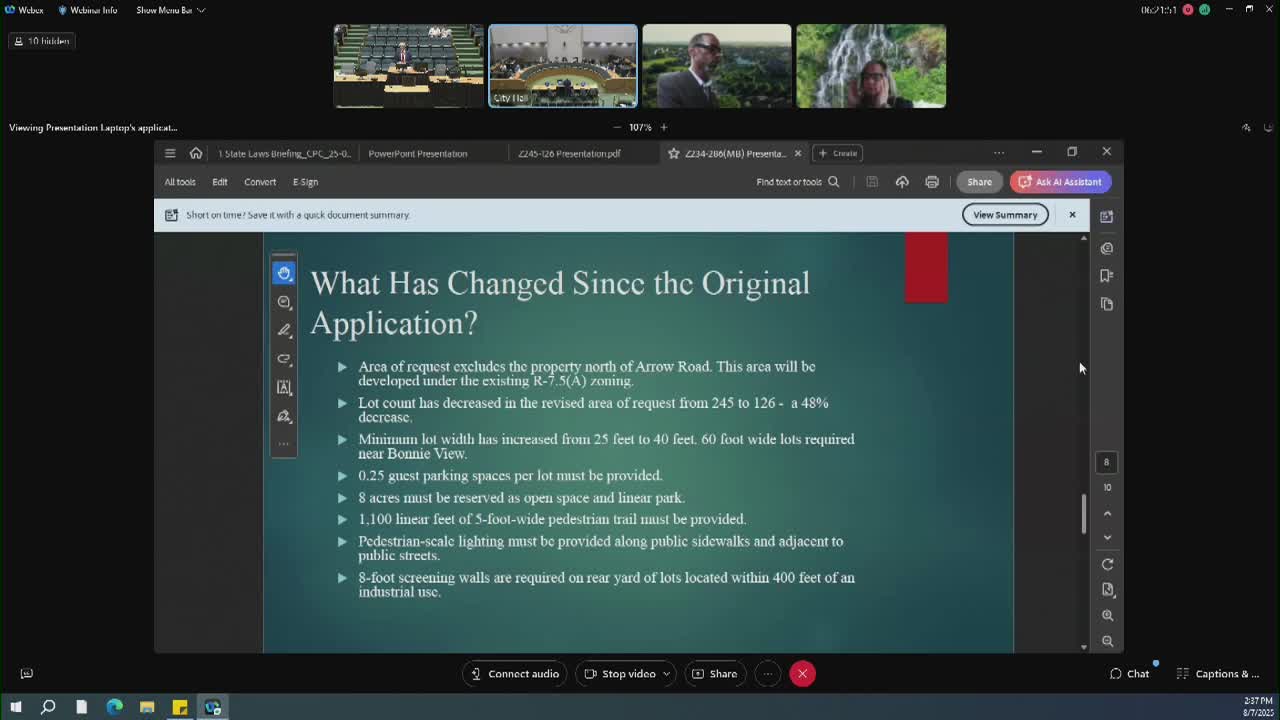Open the sign tool in quick toolbar
Viewport: 1280px width, 720px height.
[284, 416]
